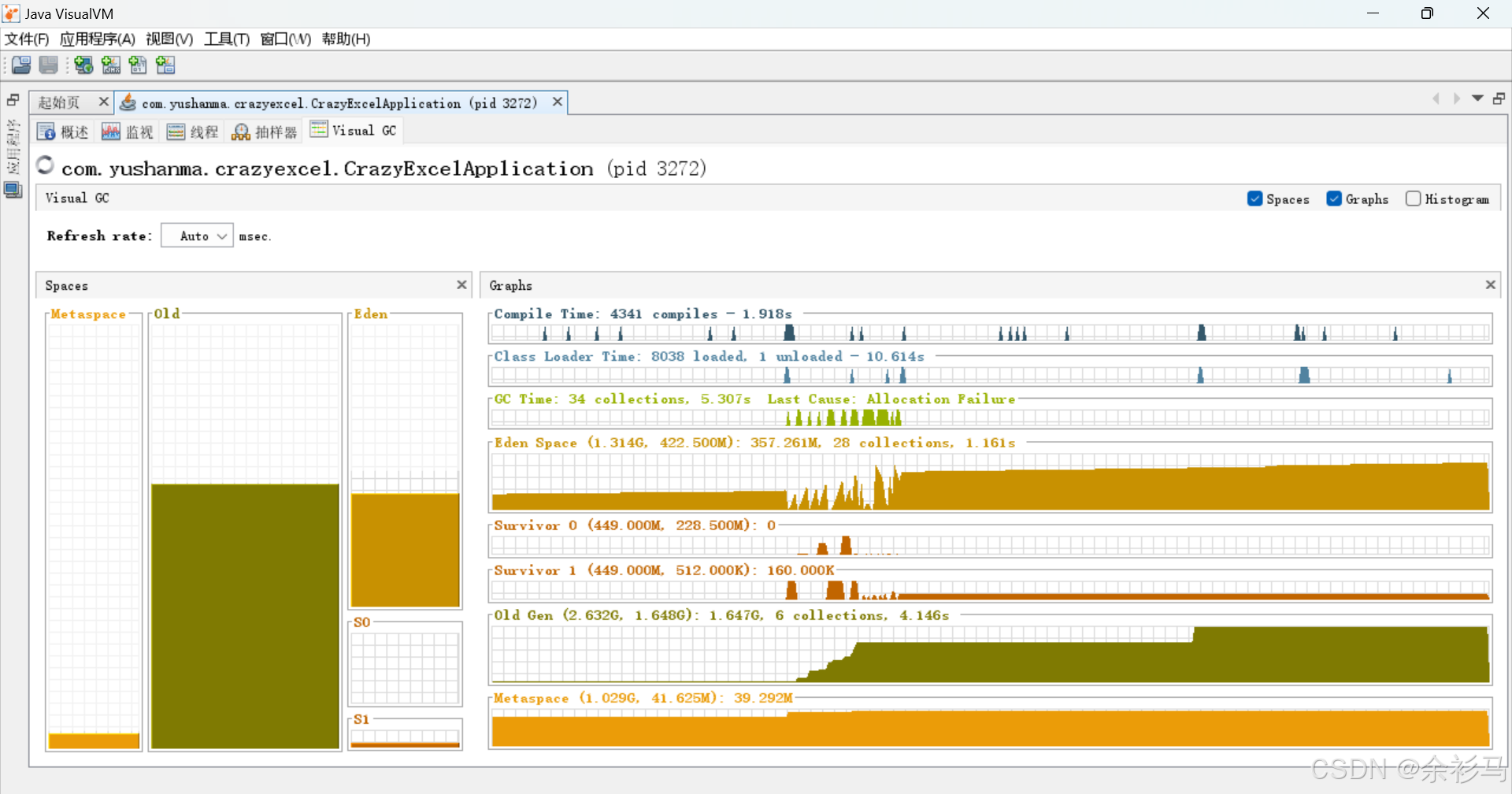The width and height of the screenshot is (1512, 794).
Task: Click the Compile Time graph
Action: tap(991, 332)
